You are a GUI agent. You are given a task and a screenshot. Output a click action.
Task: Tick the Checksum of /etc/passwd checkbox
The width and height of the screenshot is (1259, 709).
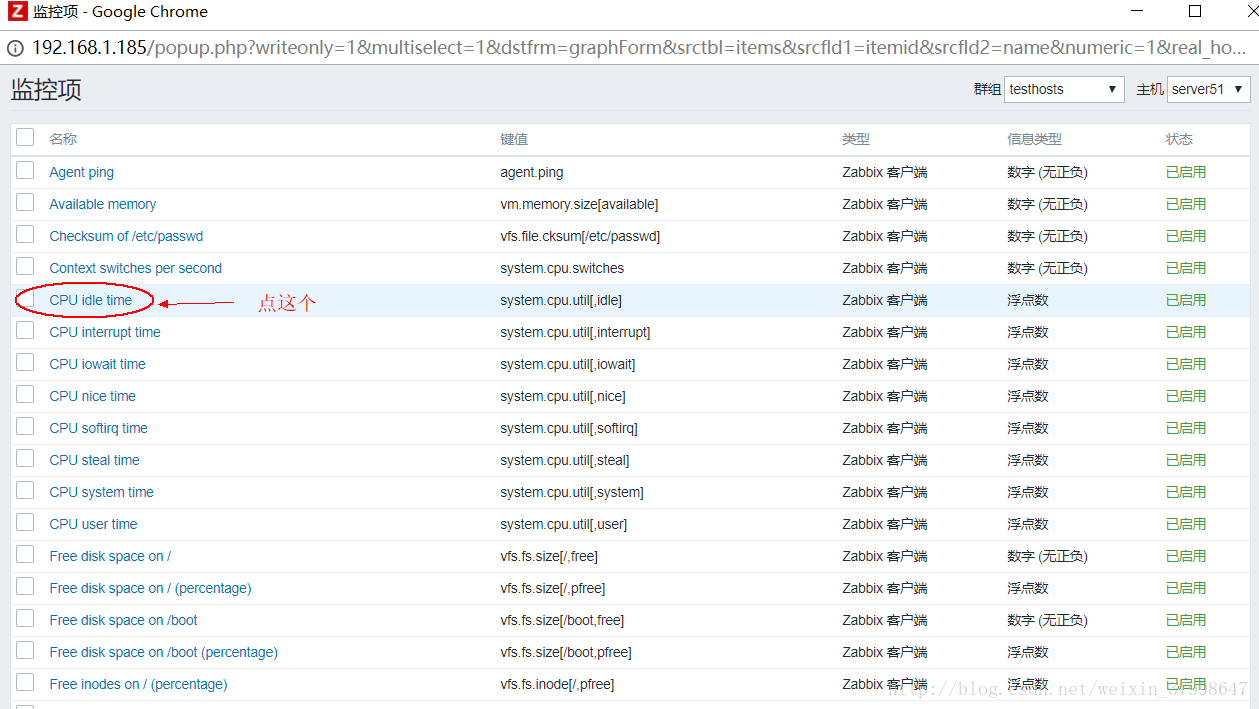coord(25,235)
